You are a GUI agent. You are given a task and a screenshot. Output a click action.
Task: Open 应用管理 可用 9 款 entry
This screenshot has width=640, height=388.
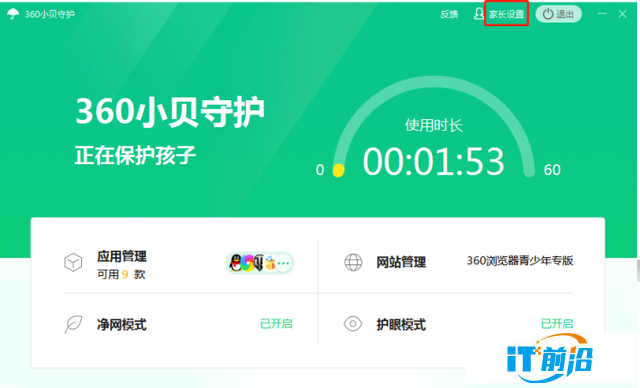pyautogui.click(x=122, y=265)
